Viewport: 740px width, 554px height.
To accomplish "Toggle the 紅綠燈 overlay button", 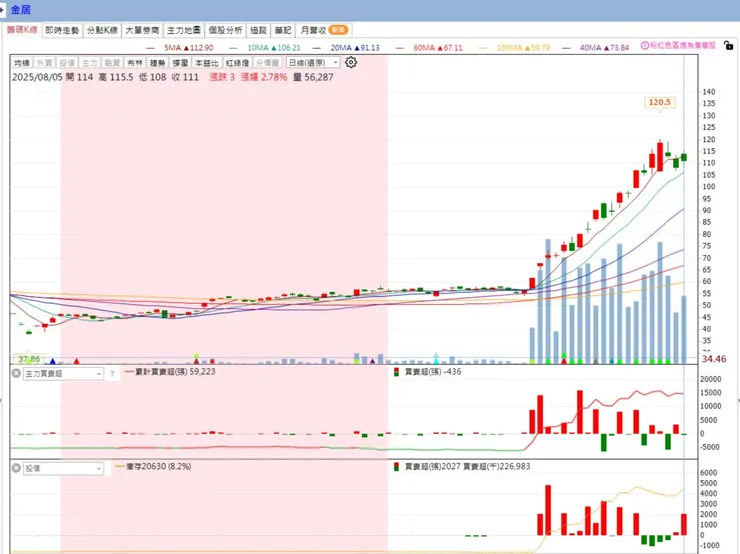I will 237,63.
